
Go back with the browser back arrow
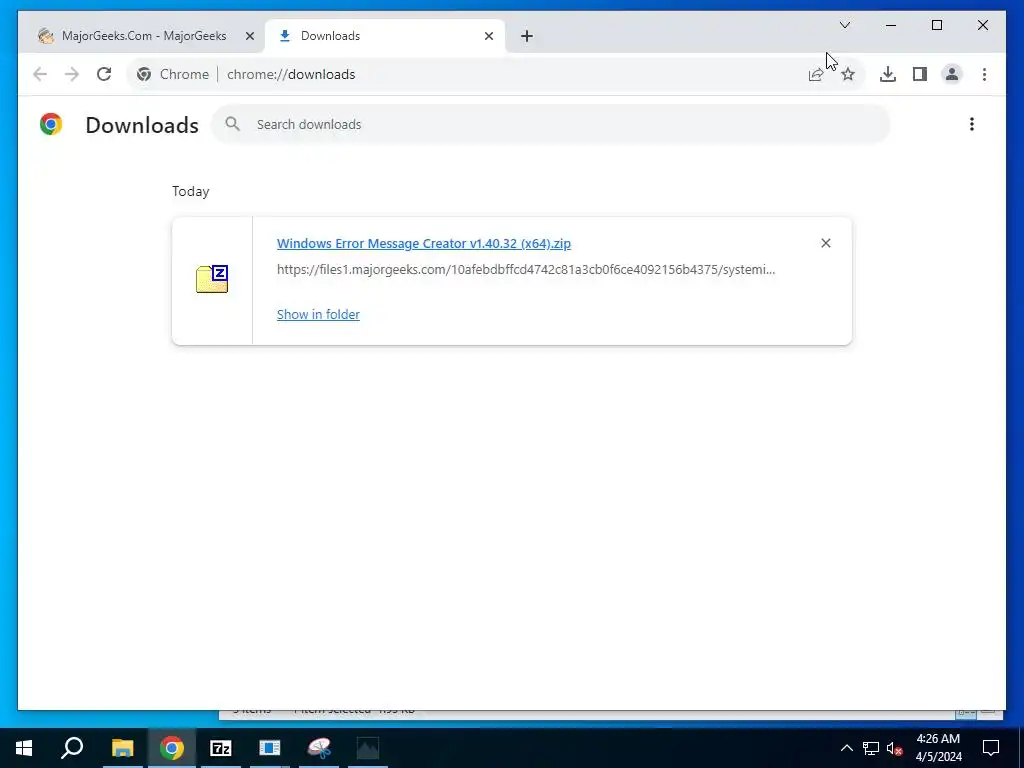(x=40, y=74)
